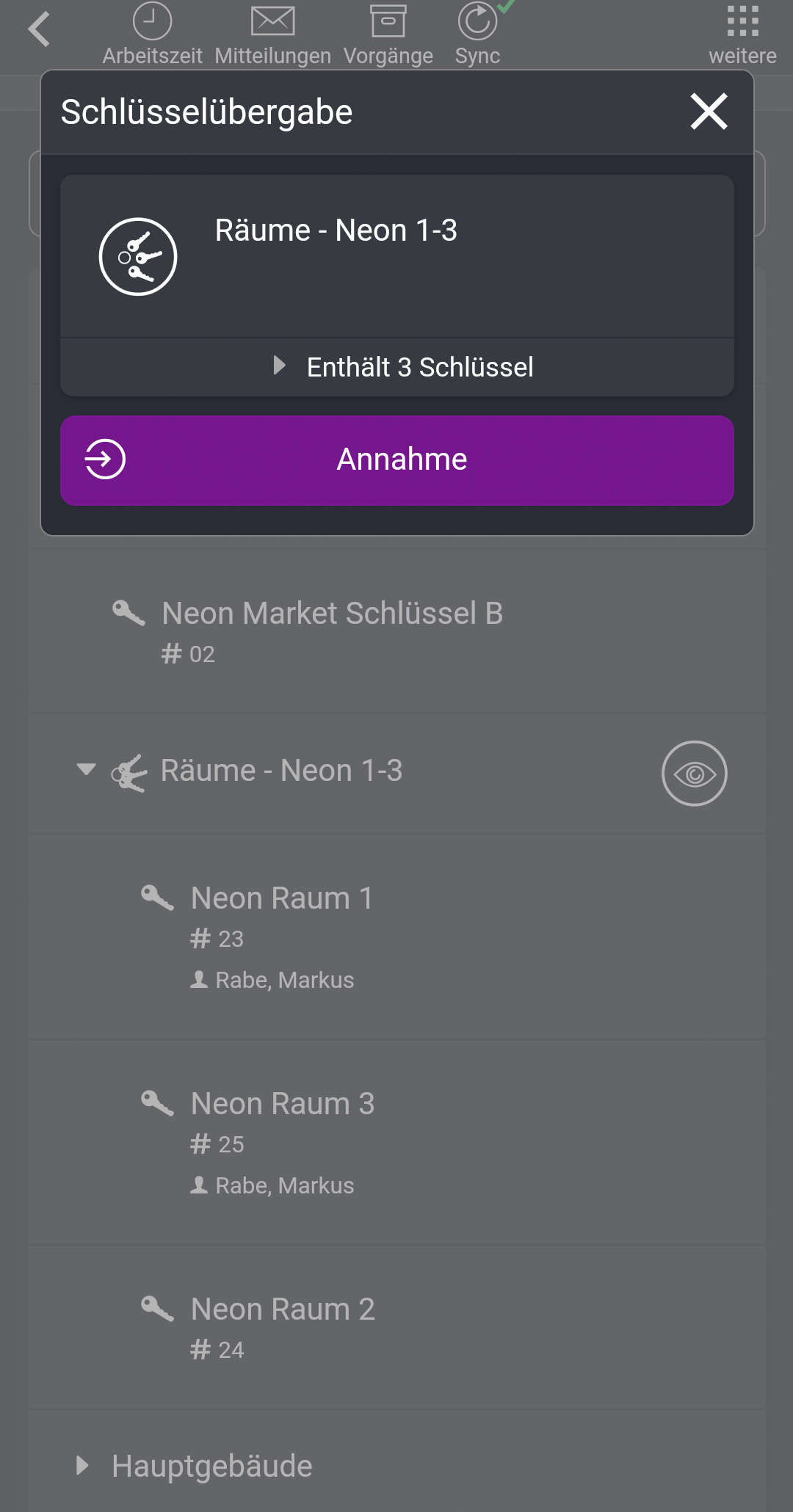The height and width of the screenshot is (1512, 793).
Task: Open the Arbeitszeit time tracking icon
Action: click(x=151, y=21)
